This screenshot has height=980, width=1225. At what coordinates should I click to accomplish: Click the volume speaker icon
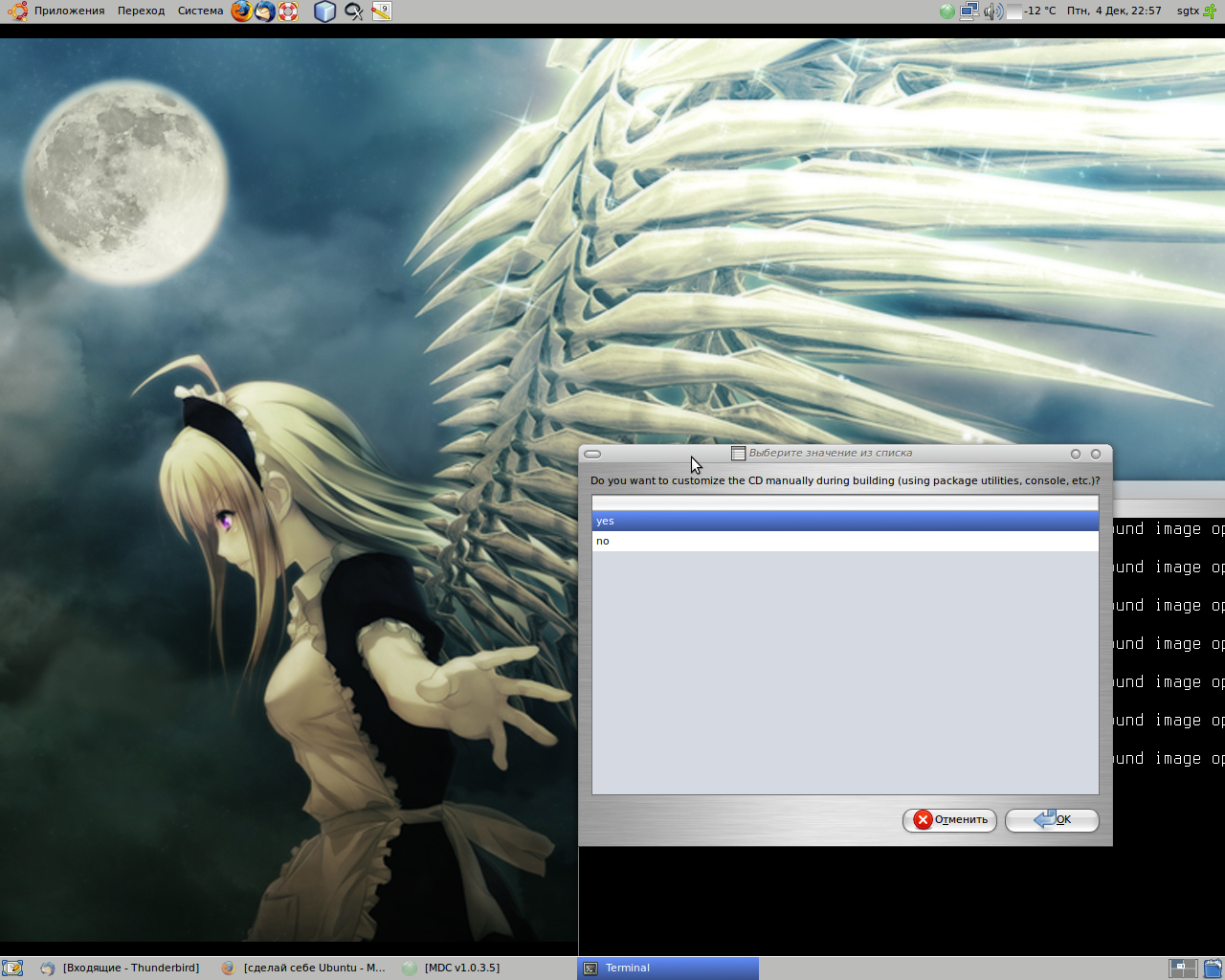pyautogui.click(x=992, y=11)
